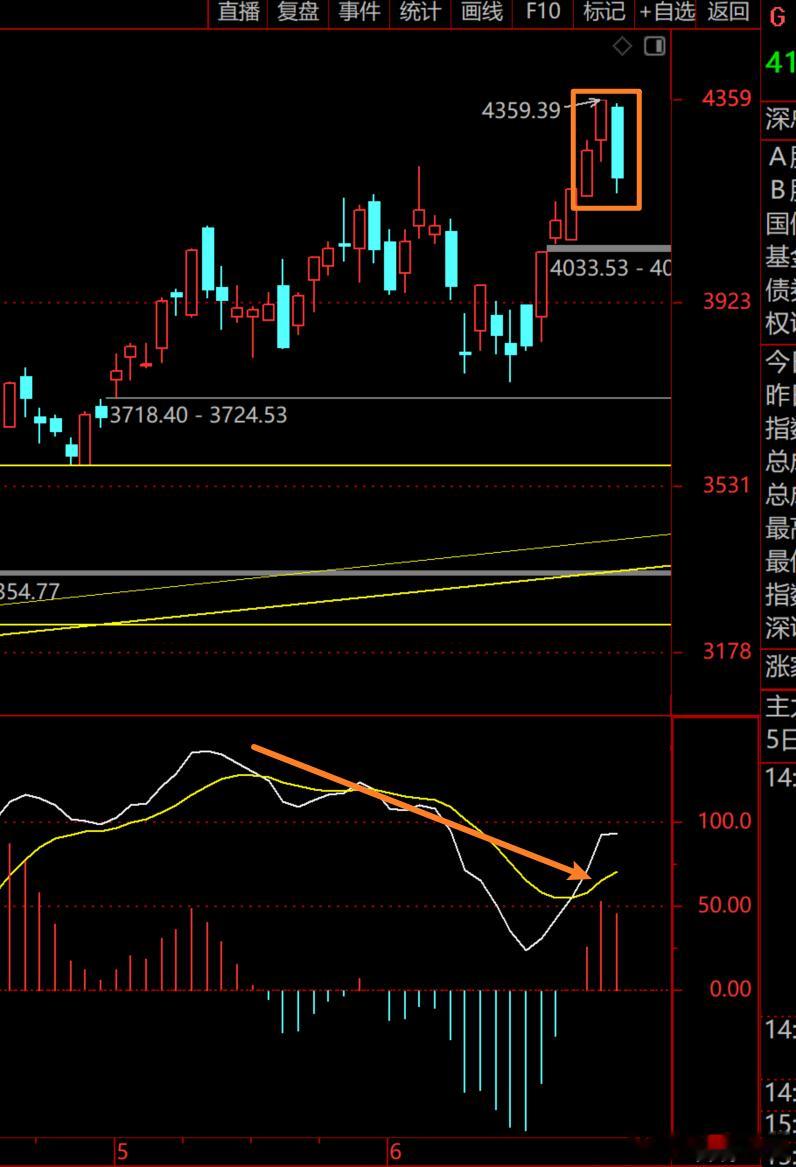796x1167 pixels.
Task: Open the 直播 live broadcast tab
Action: pyautogui.click(x=239, y=12)
